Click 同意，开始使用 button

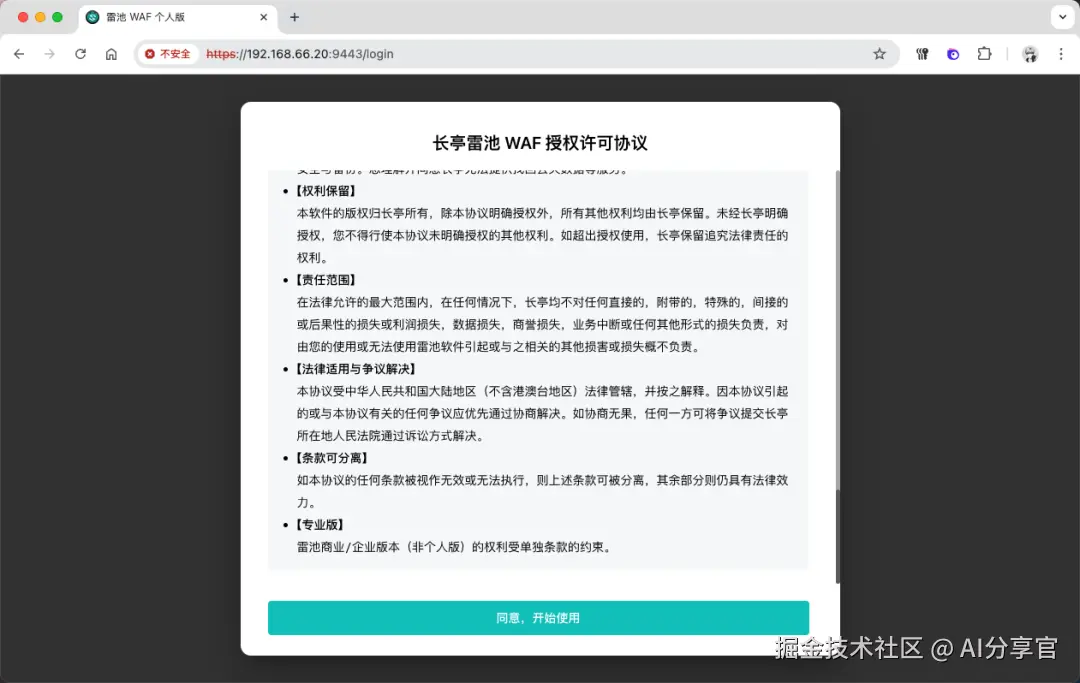[x=538, y=618]
